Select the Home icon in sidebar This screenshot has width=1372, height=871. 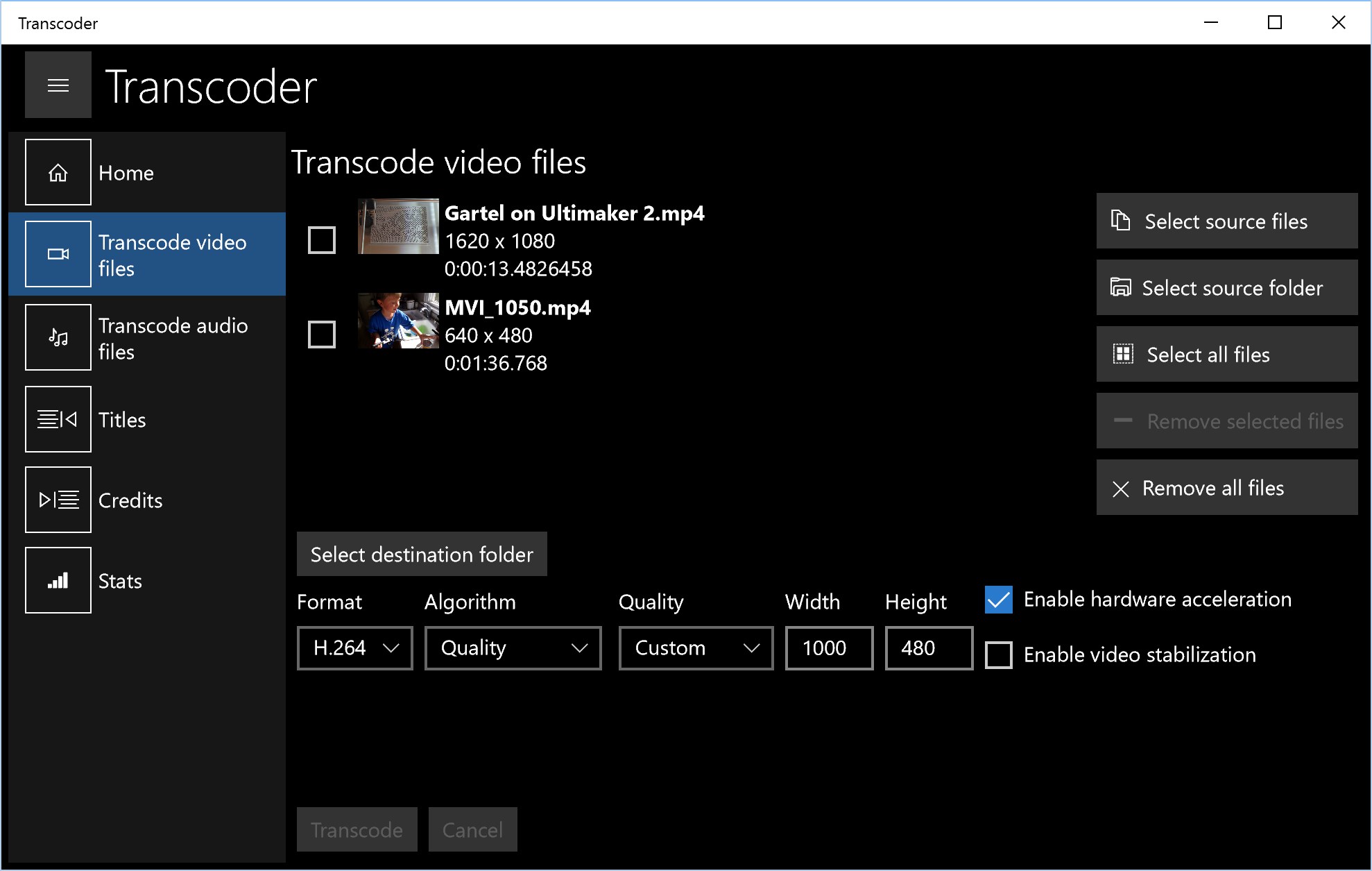pos(58,172)
